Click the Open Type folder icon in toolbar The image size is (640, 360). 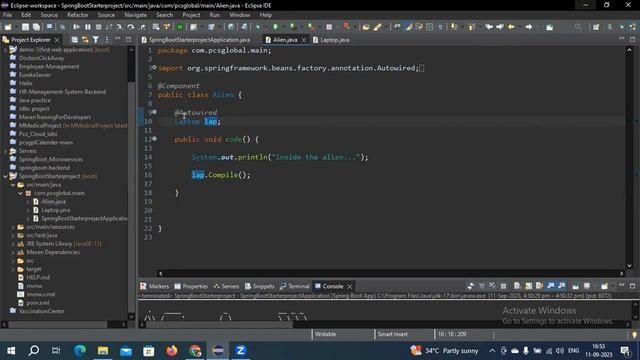point(366,27)
